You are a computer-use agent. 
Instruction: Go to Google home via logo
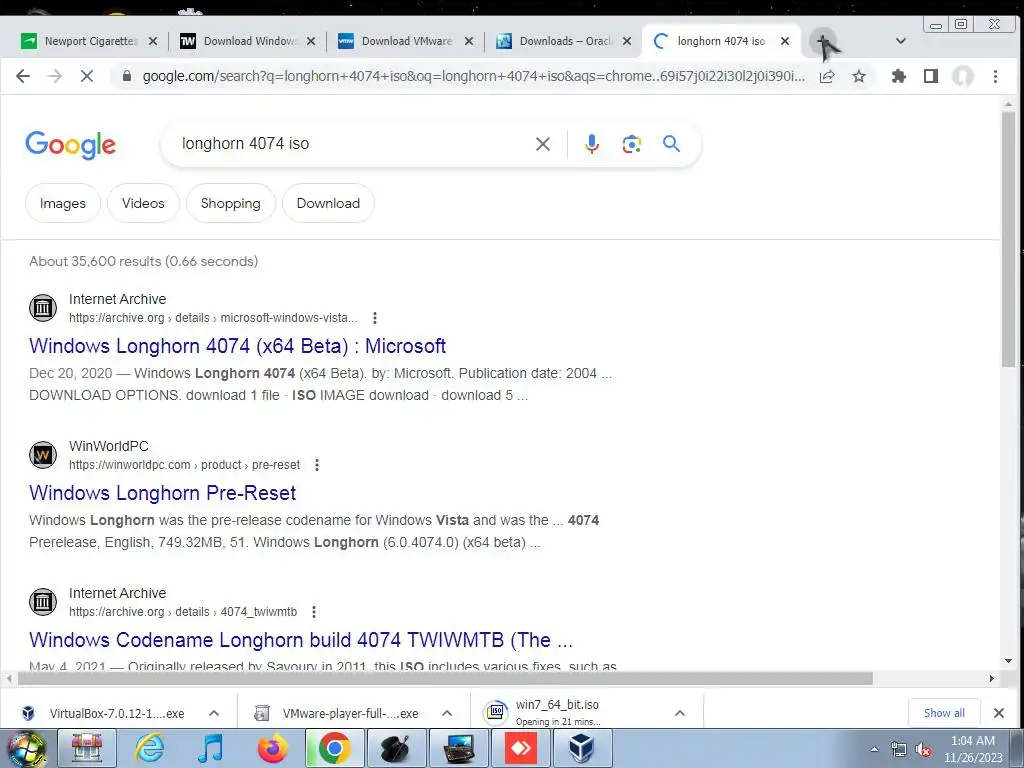pyautogui.click(x=71, y=145)
